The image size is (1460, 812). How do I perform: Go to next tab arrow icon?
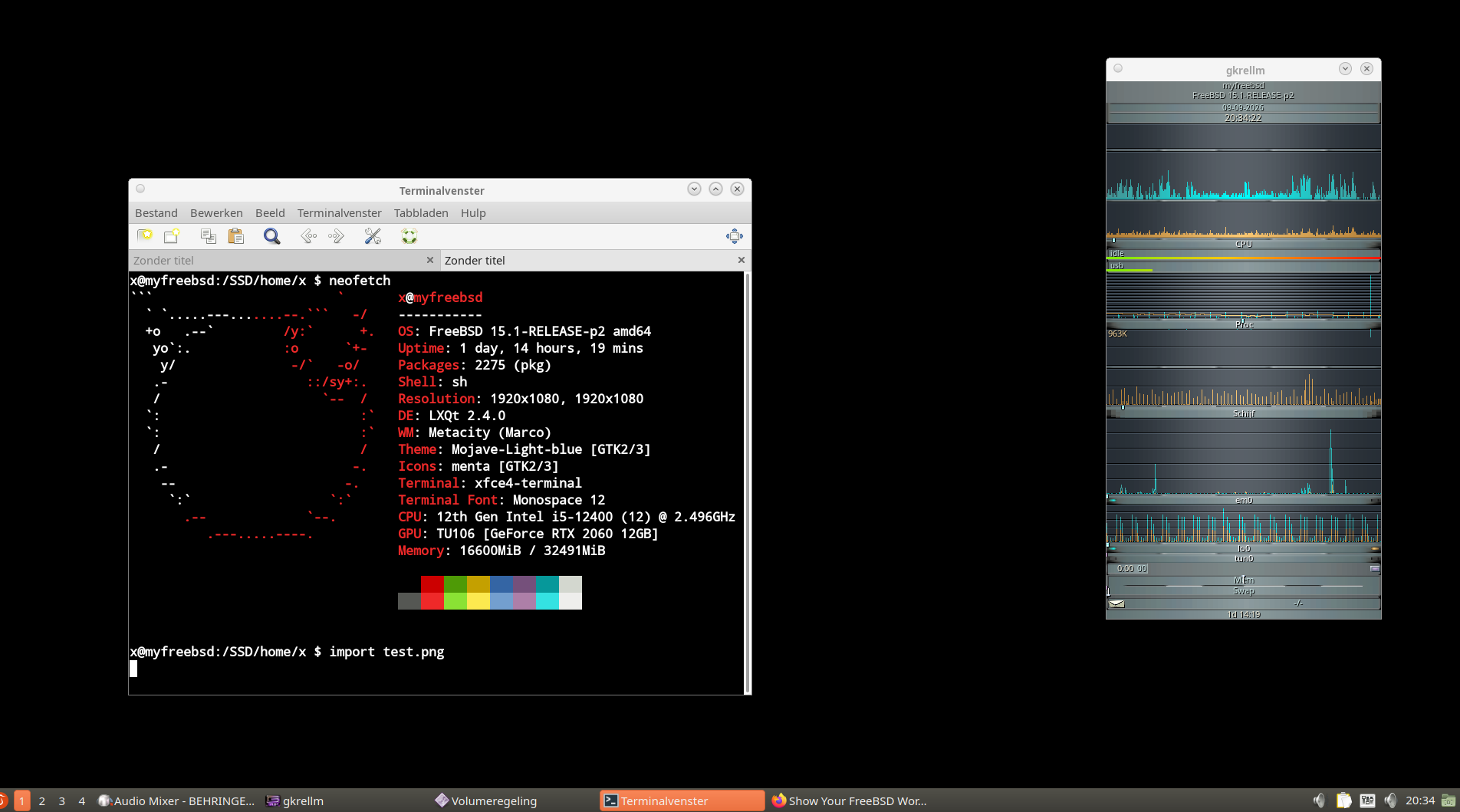click(336, 236)
